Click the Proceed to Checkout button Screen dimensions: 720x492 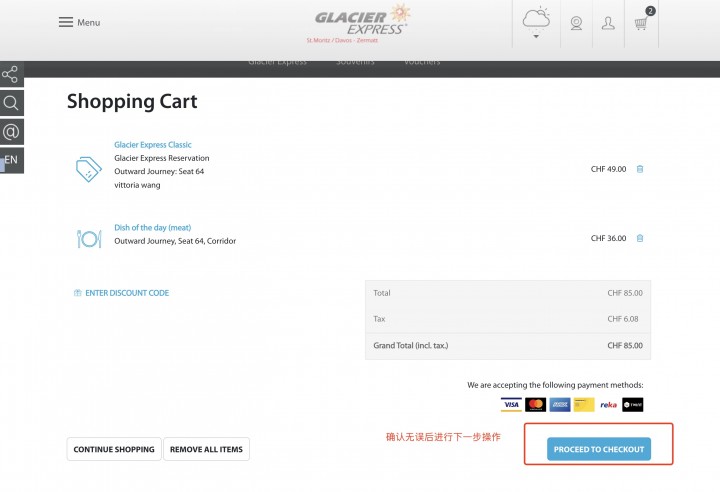(x=599, y=449)
